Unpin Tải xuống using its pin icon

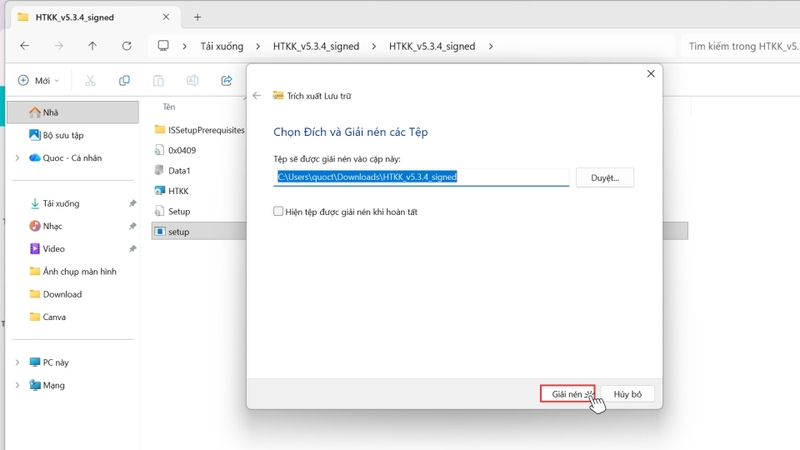(x=132, y=204)
